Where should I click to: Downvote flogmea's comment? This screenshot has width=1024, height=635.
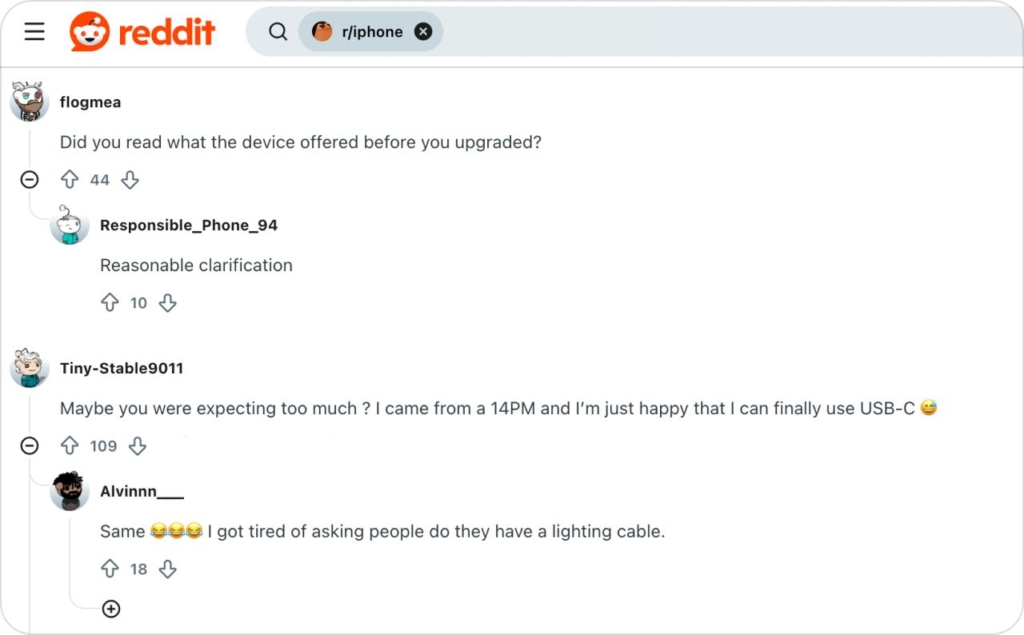130,180
